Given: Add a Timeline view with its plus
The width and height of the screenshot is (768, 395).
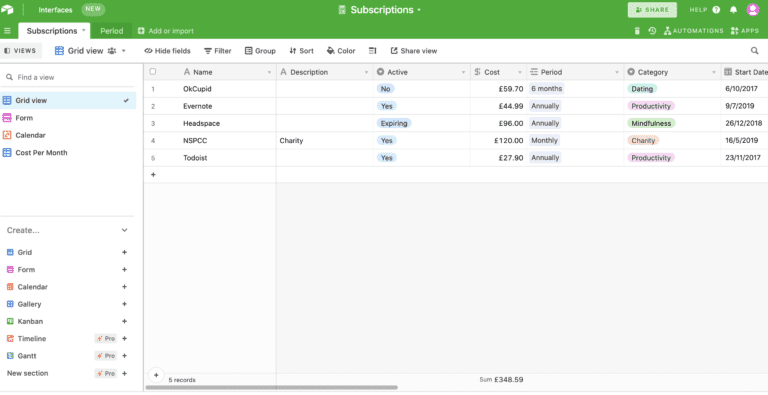Looking at the screenshot, I should click(x=124, y=339).
